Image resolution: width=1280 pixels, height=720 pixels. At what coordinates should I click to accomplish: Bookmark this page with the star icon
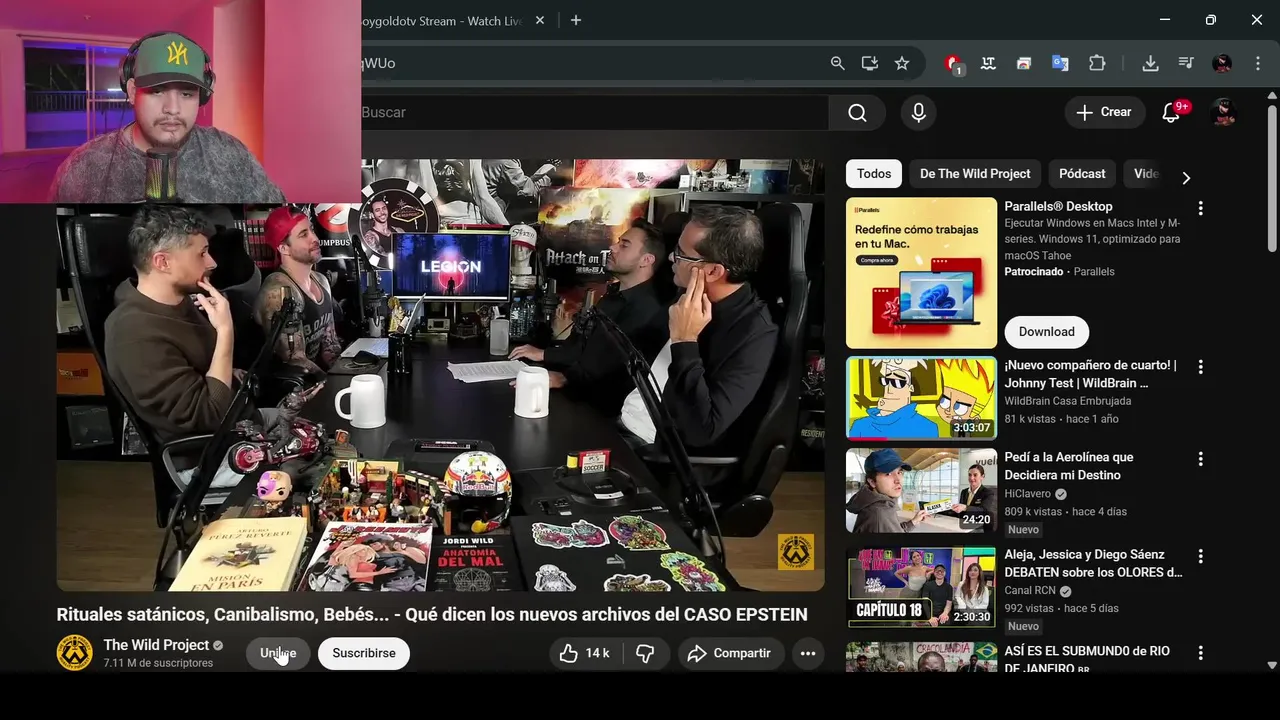(x=902, y=63)
